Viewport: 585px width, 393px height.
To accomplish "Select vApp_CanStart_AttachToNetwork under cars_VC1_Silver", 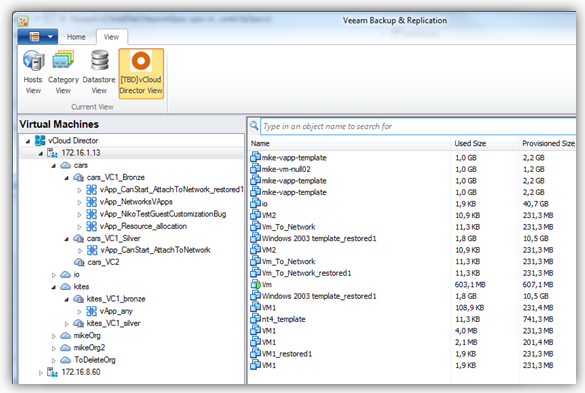I will (156, 250).
